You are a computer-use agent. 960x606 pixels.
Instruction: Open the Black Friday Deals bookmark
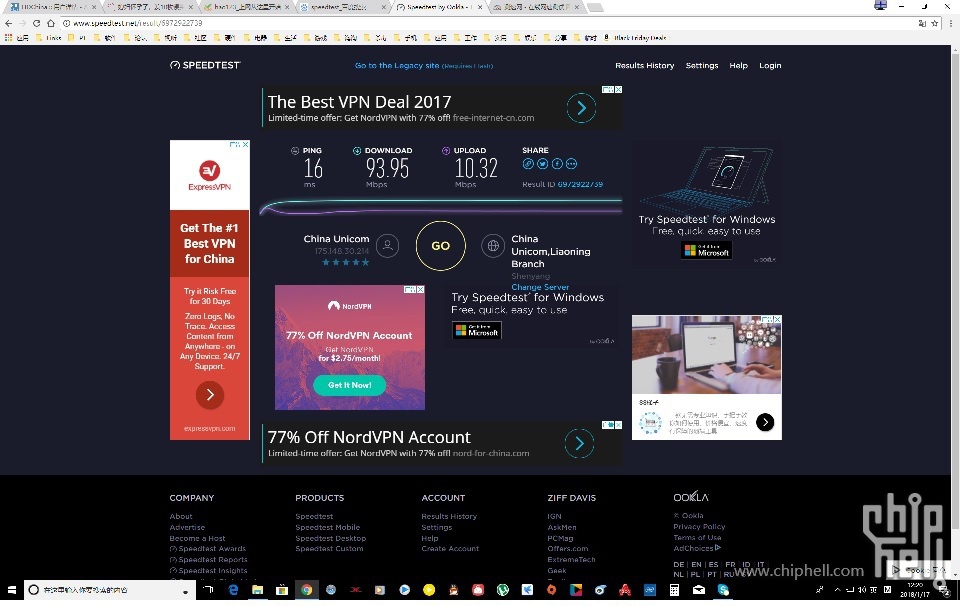pos(636,38)
